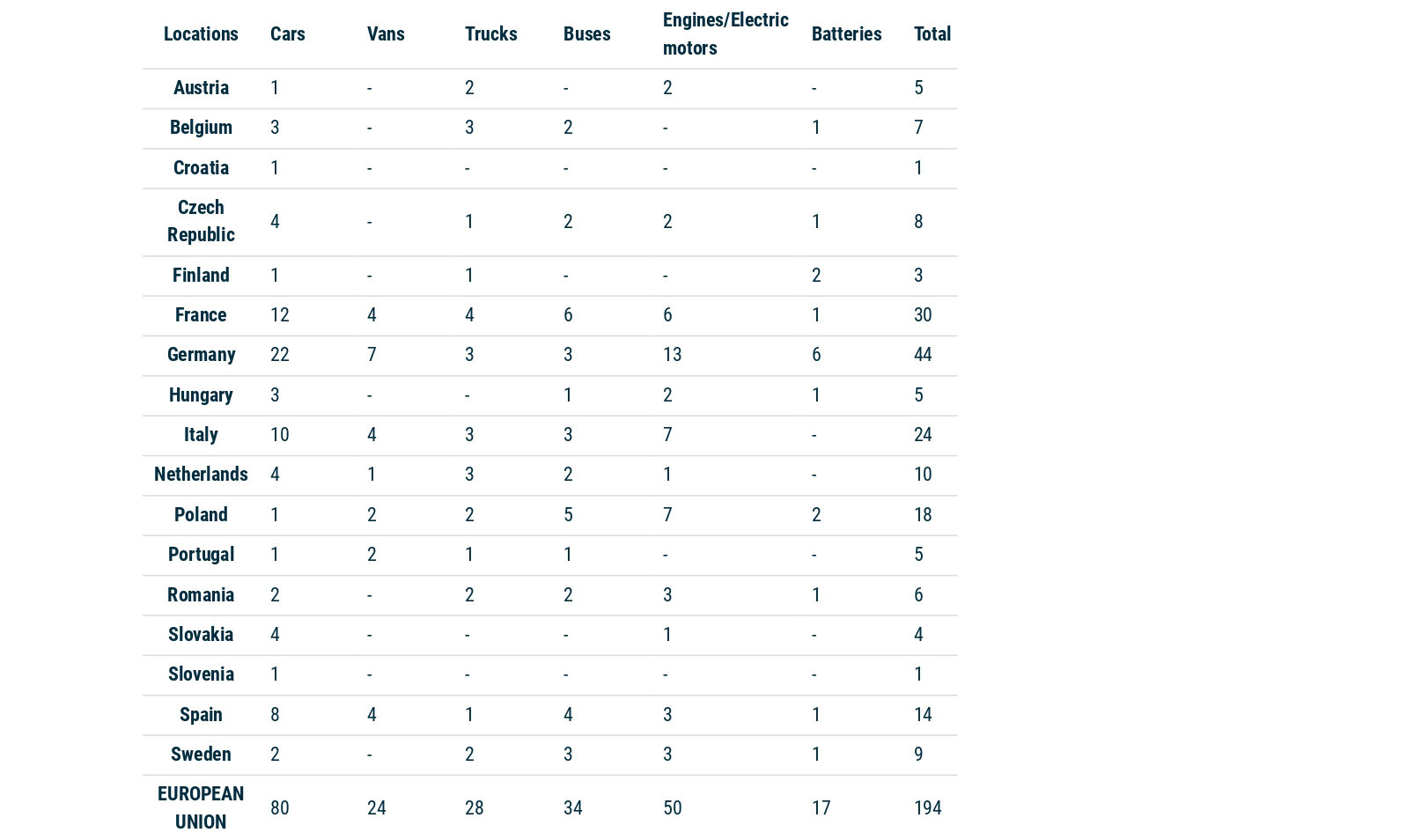The image size is (1414, 840).
Task: Select Germany's engines value 13
Action: point(672,354)
